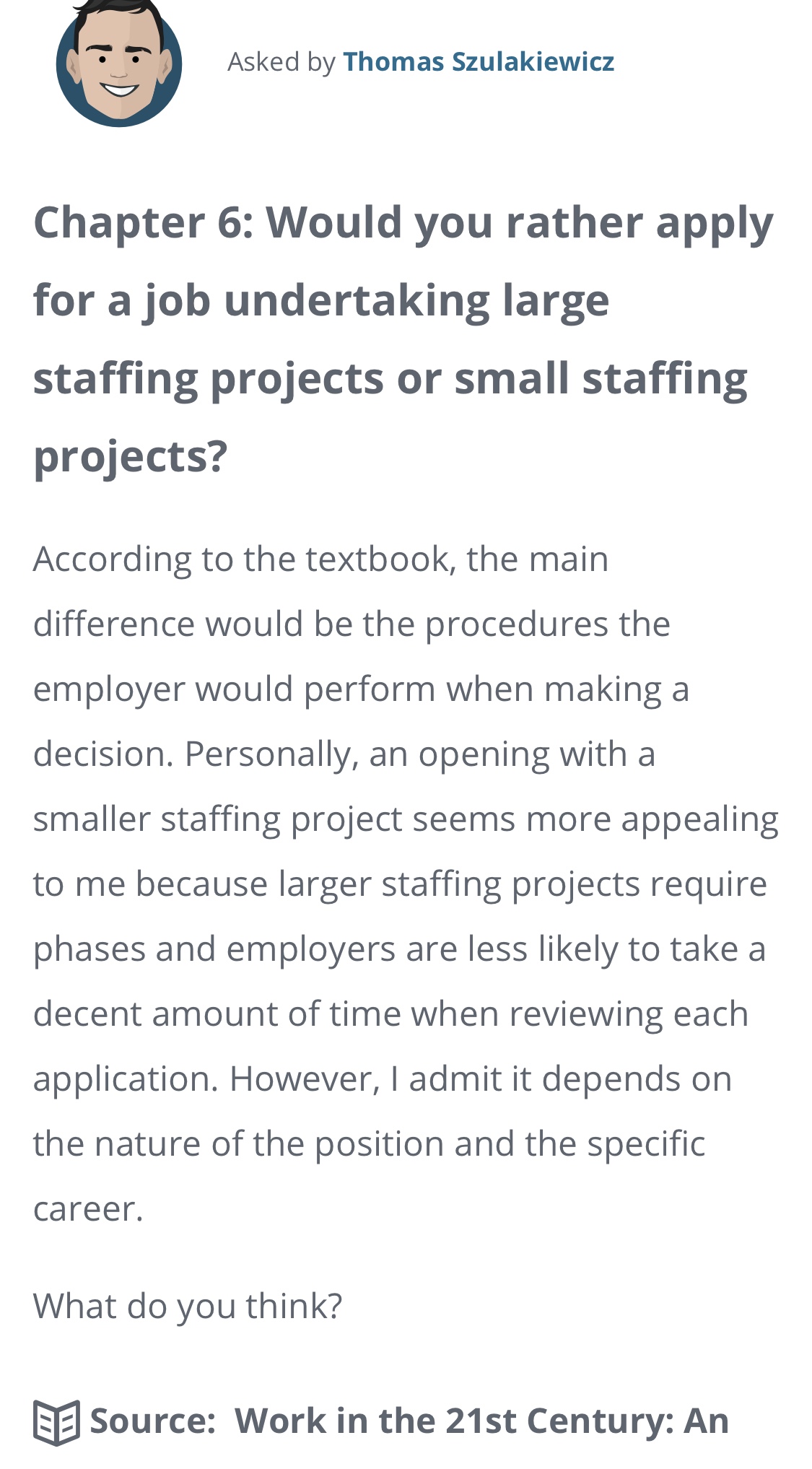Screen dimensions: 812x1469
Task: Click the line 'difference would be the procedures the'
Action: click(352, 624)
